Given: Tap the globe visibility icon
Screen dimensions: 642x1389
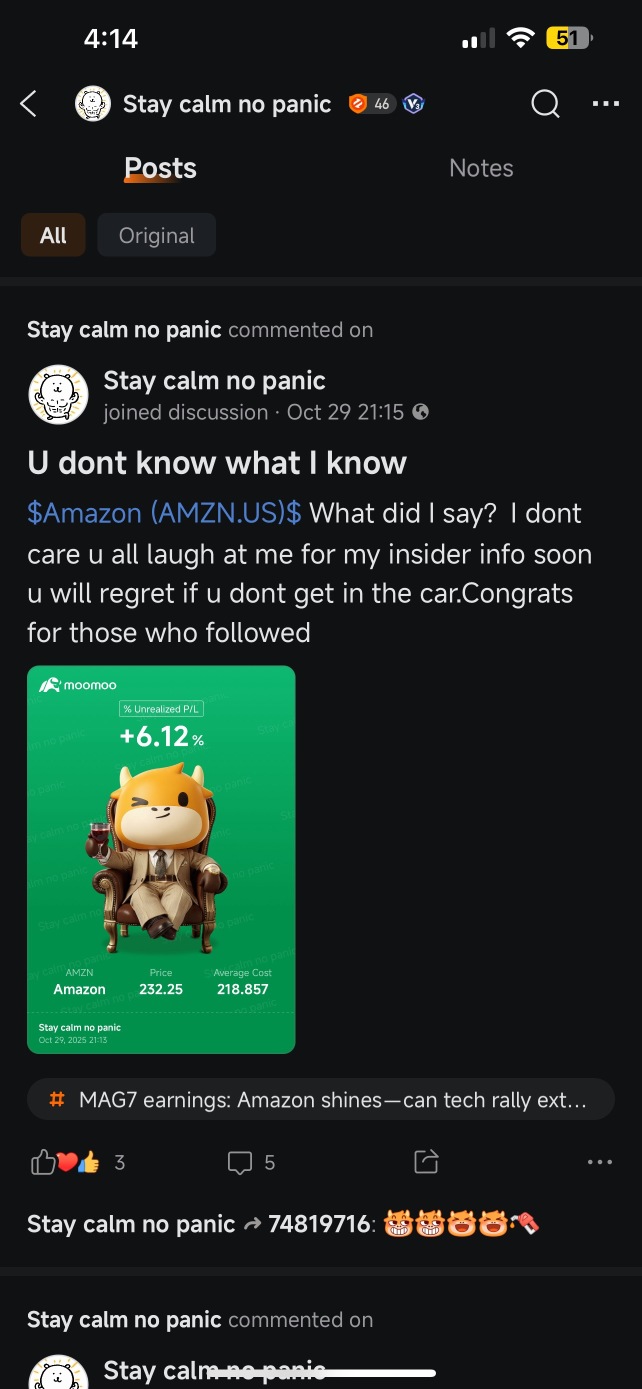Looking at the screenshot, I should click(x=421, y=412).
